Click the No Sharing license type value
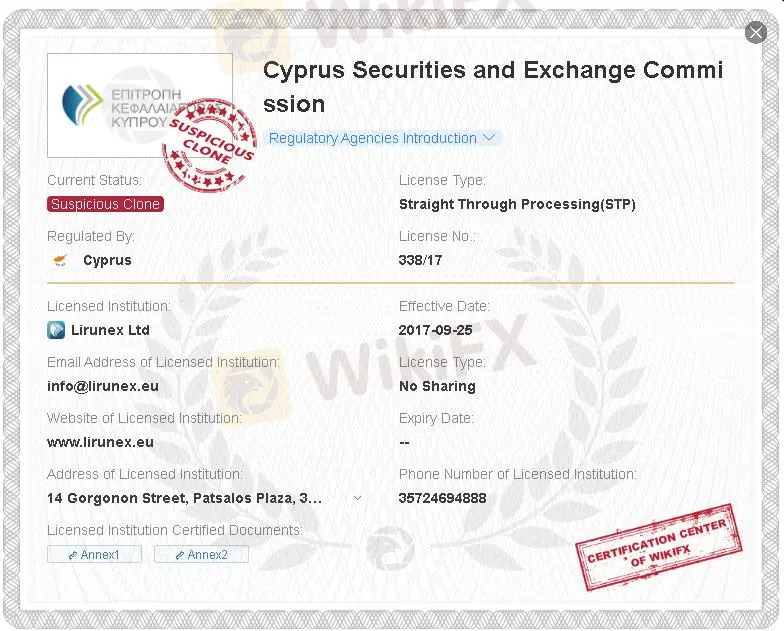Image resolution: width=784 pixels, height=631 pixels. [437, 386]
